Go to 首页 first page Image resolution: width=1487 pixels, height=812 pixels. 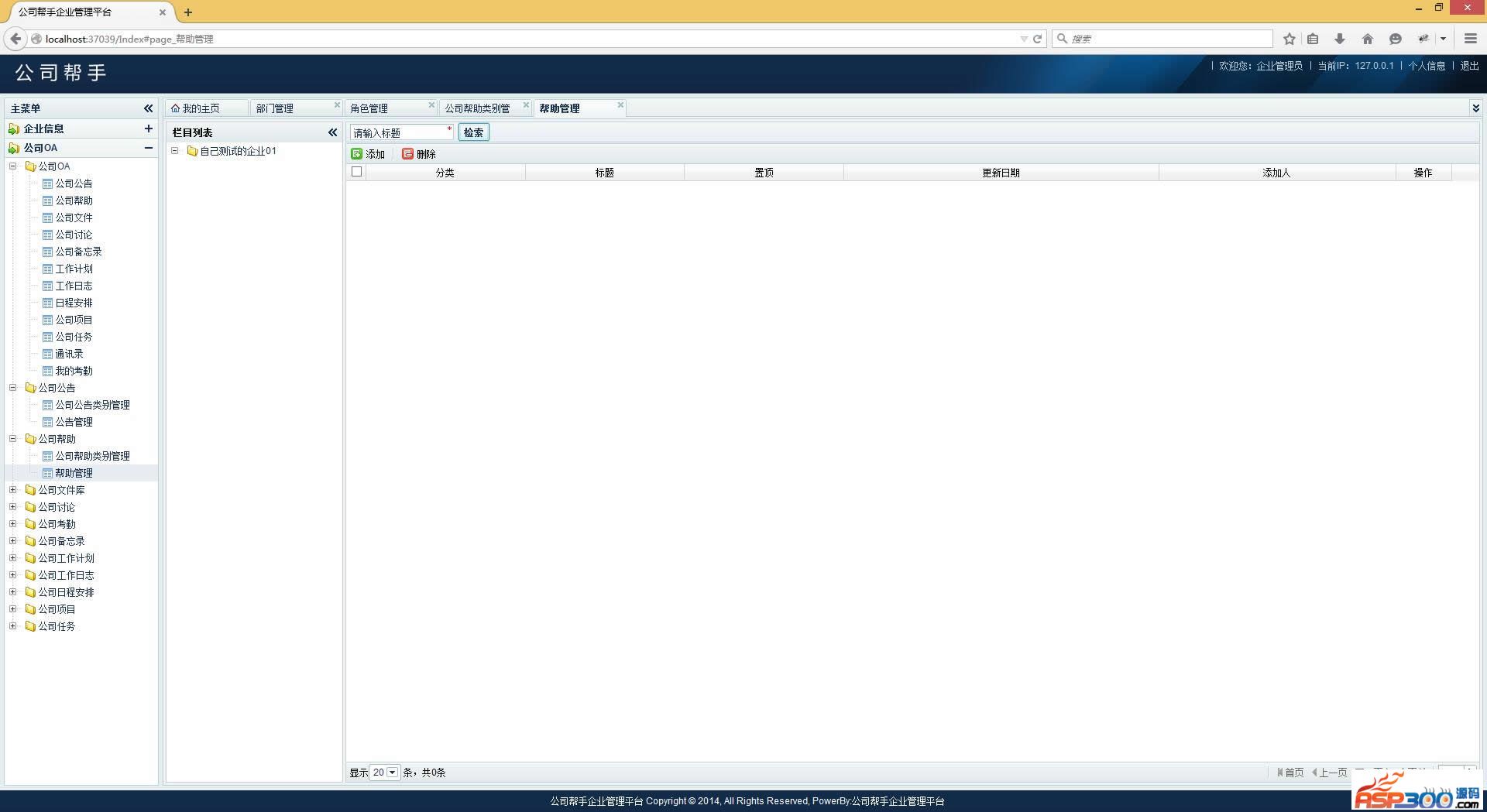[1290, 773]
